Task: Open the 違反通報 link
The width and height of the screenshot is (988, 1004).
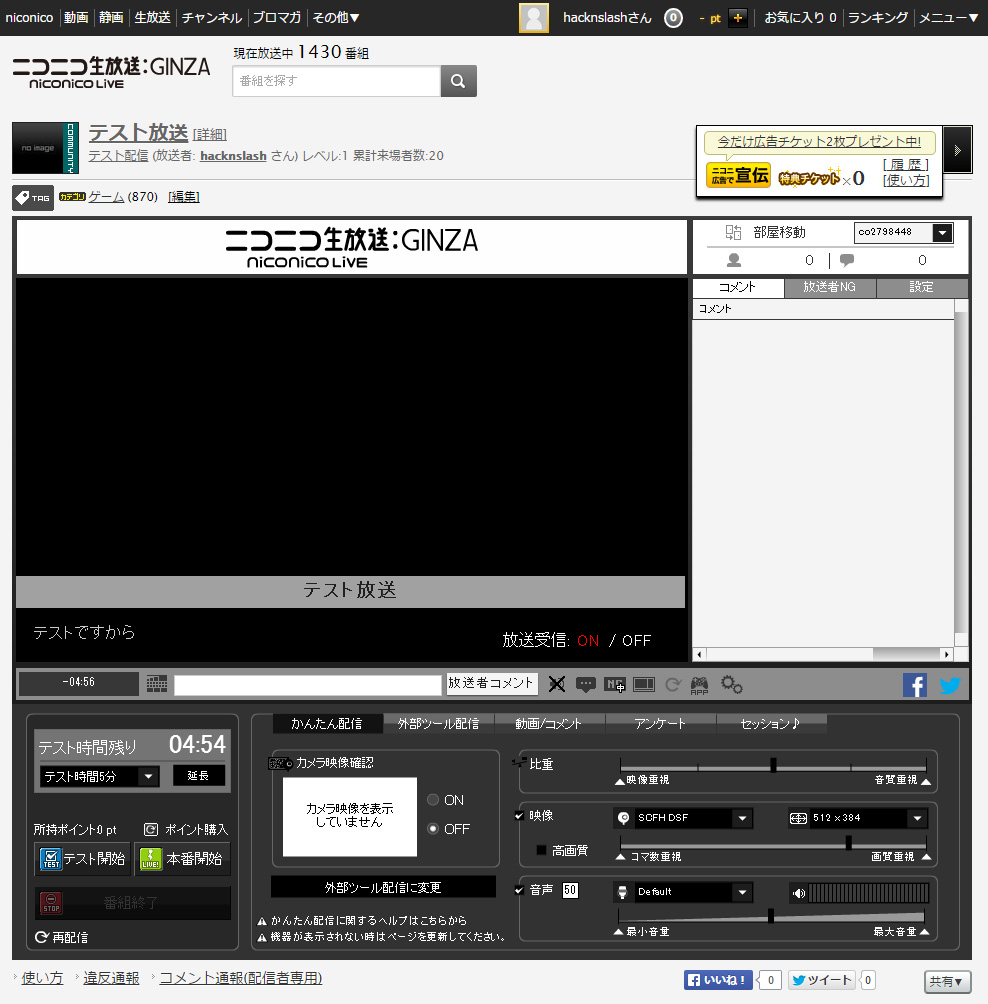Action: [x=111, y=978]
